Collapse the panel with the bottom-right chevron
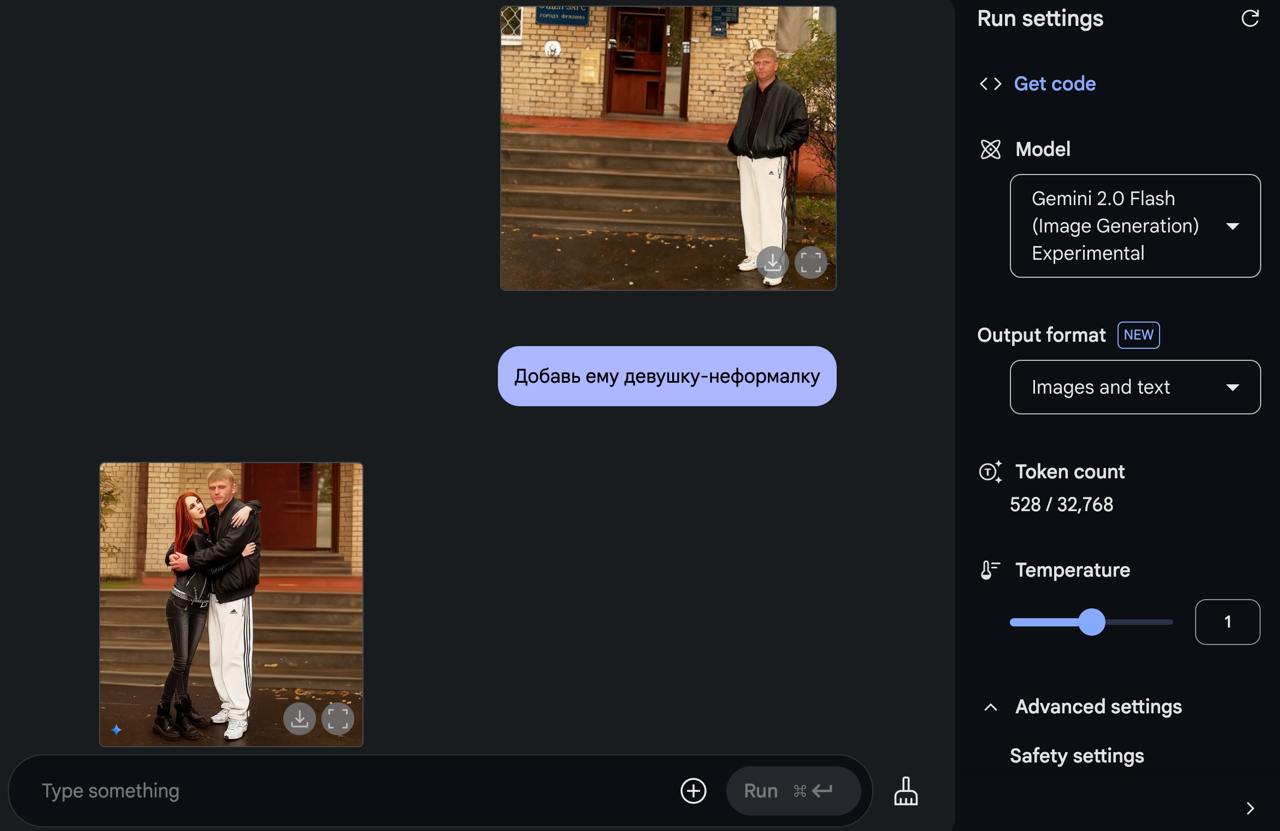1280x831 pixels. (x=1250, y=808)
